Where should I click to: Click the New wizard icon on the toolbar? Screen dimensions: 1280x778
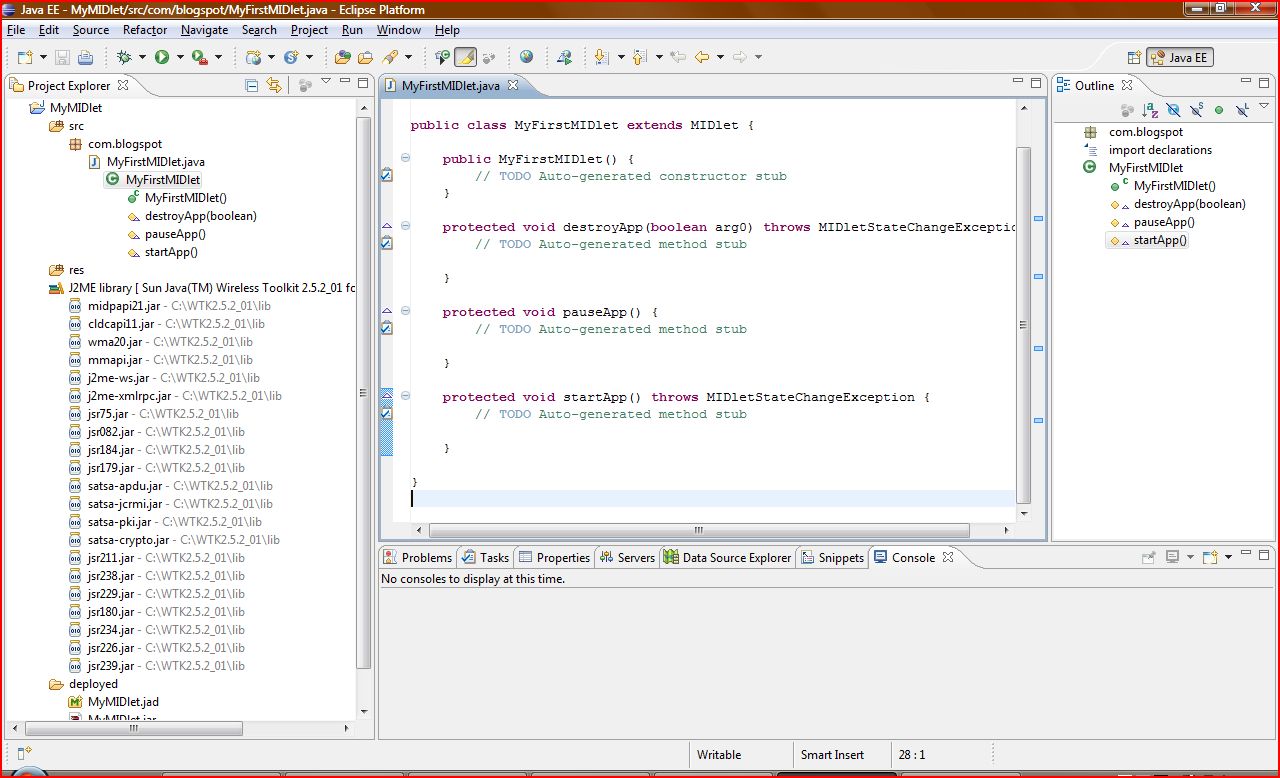tap(24, 57)
